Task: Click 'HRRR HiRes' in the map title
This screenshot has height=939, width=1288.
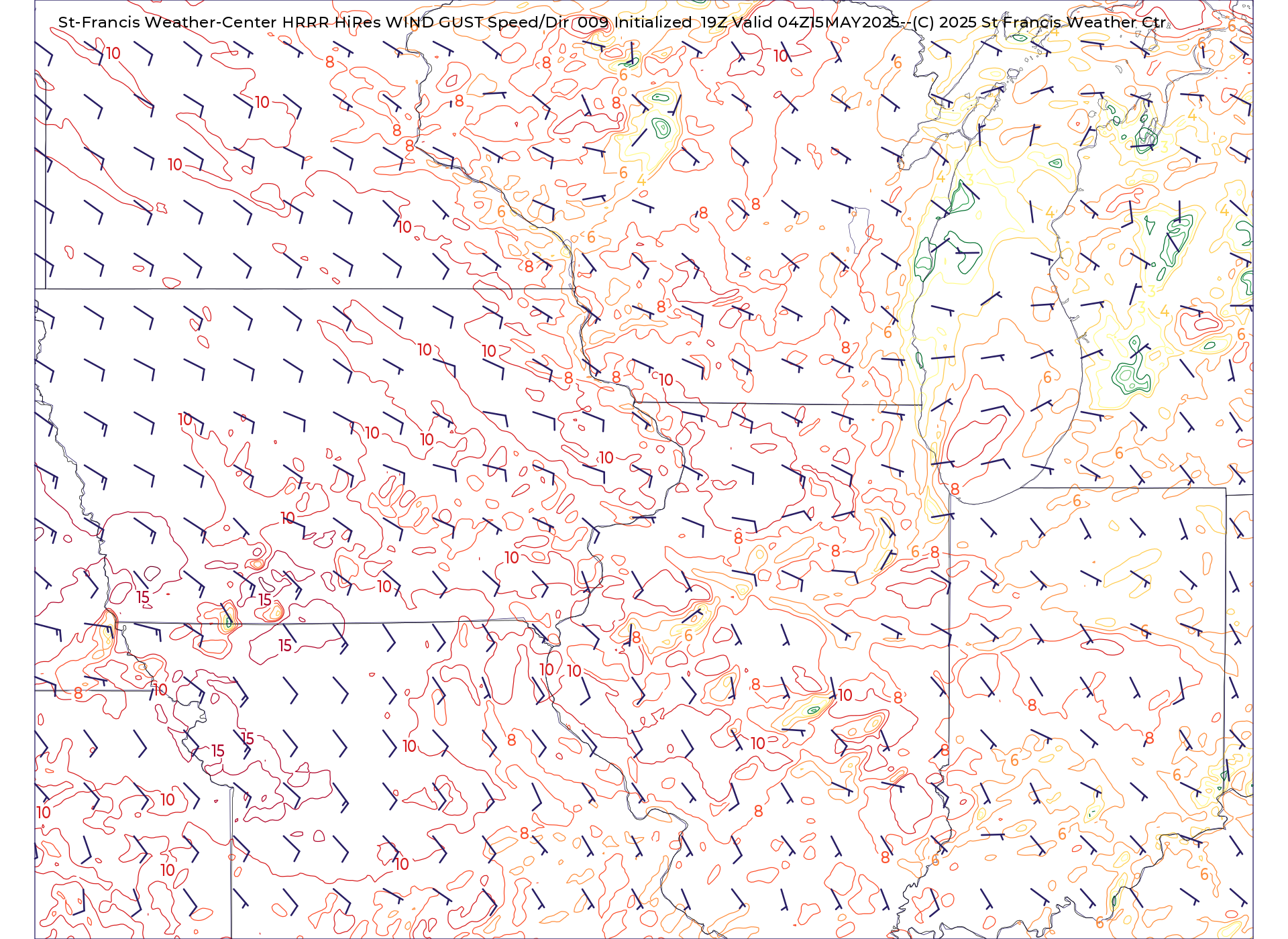Action: (x=331, y=22)
